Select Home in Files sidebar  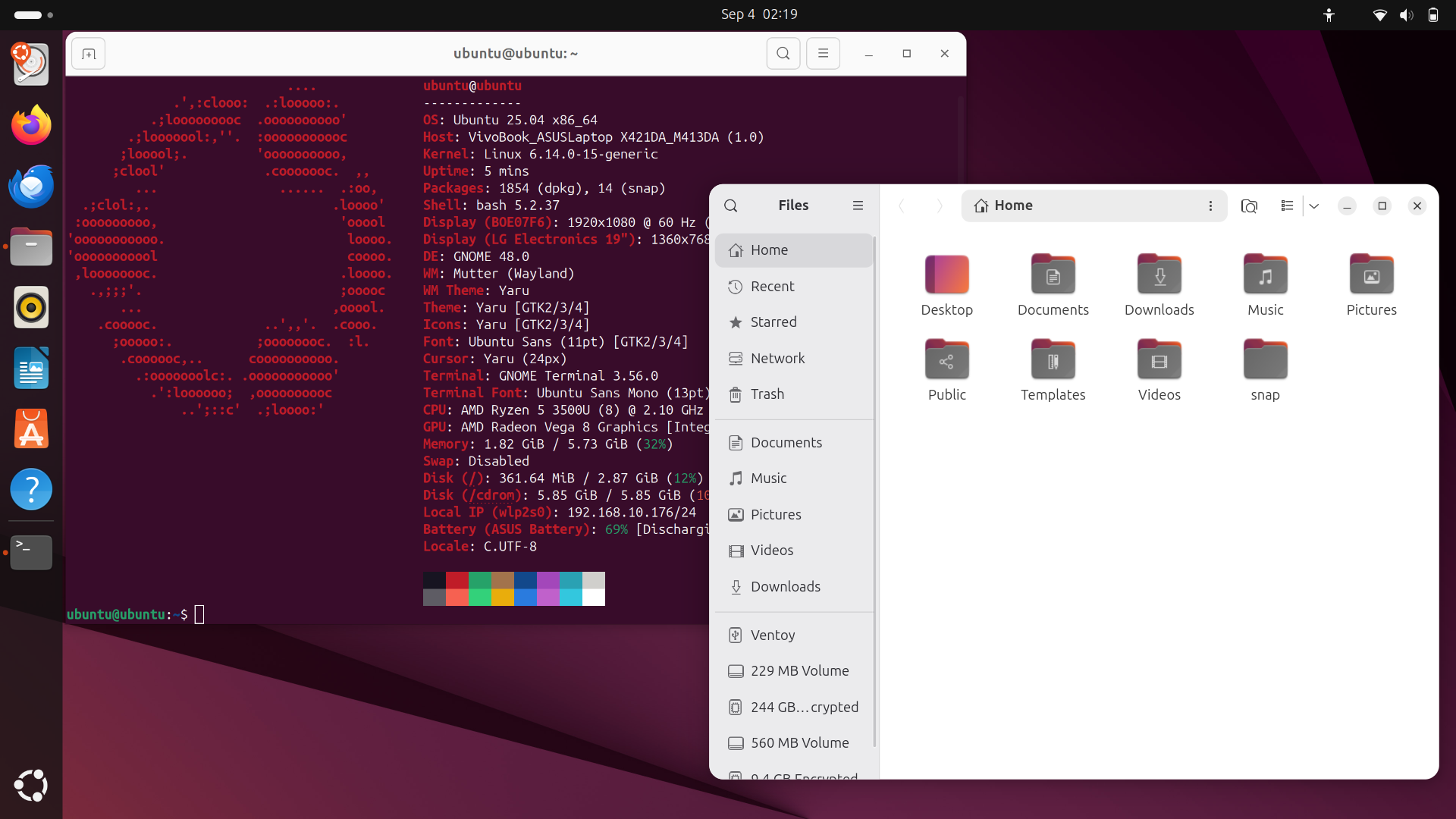click(794, 250)
